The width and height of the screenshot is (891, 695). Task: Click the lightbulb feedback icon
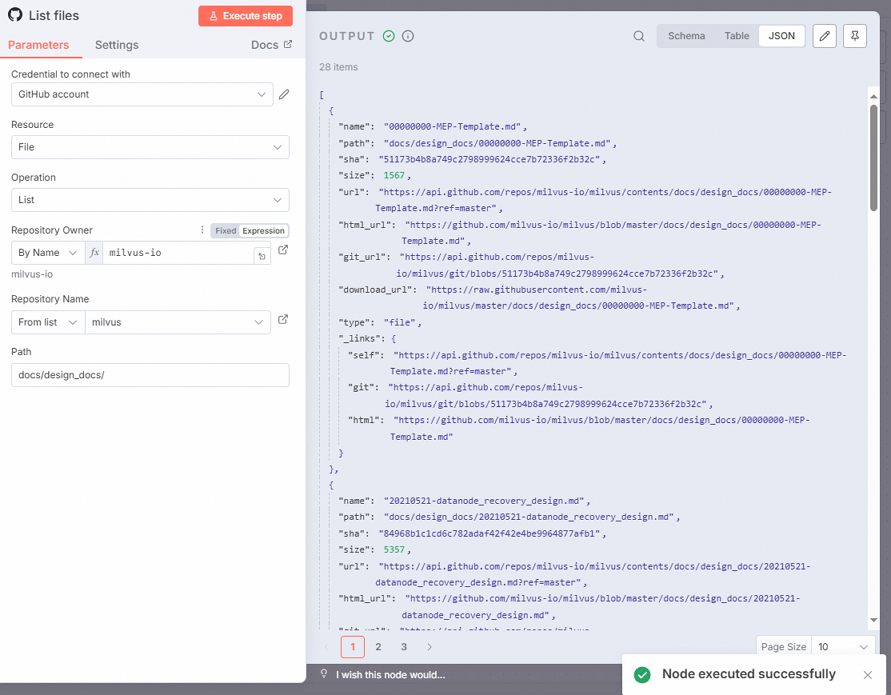[x=324, y=674]
